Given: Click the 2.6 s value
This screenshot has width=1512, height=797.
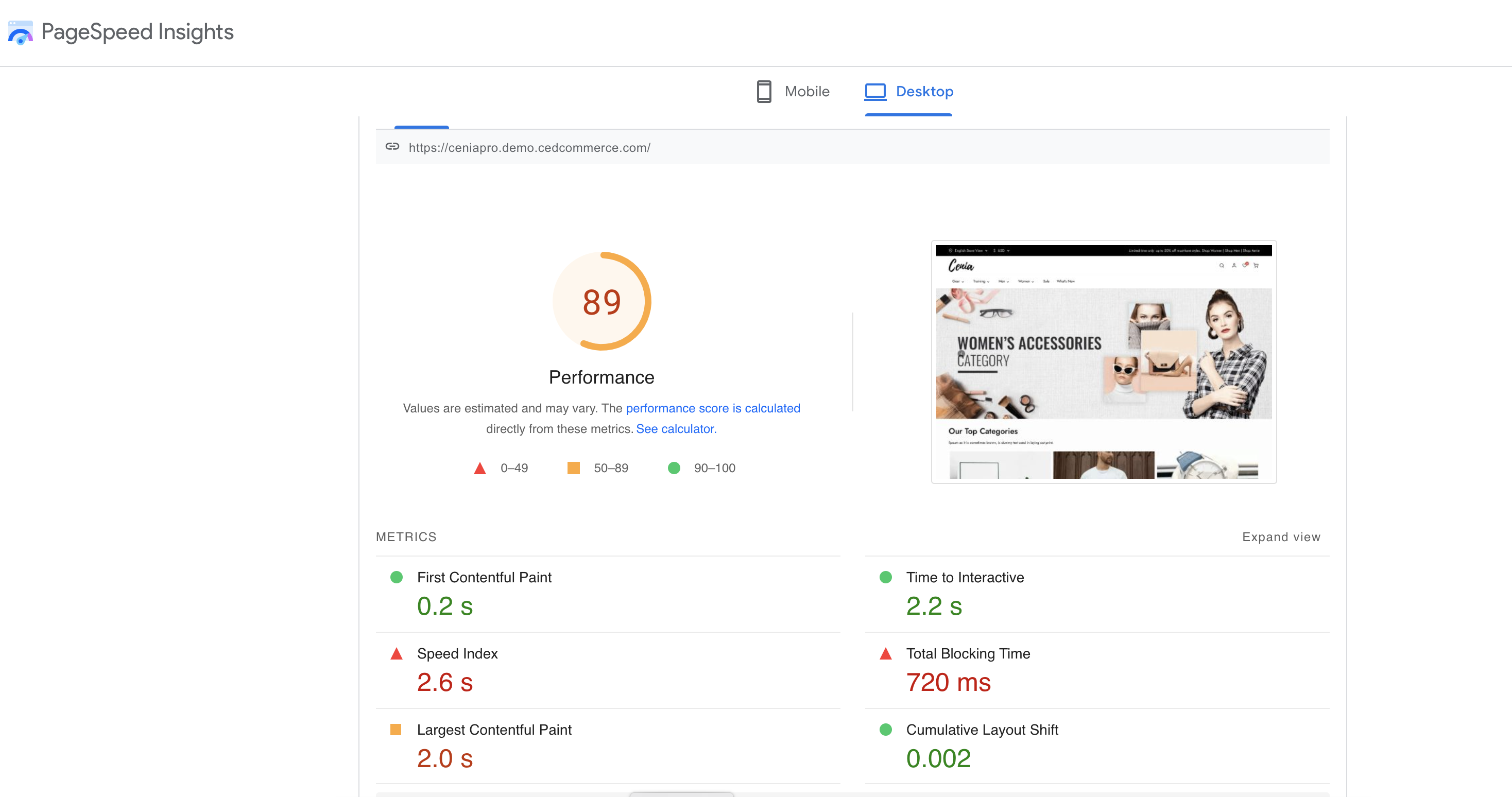Looking at the screenshot, I should 445,683.
